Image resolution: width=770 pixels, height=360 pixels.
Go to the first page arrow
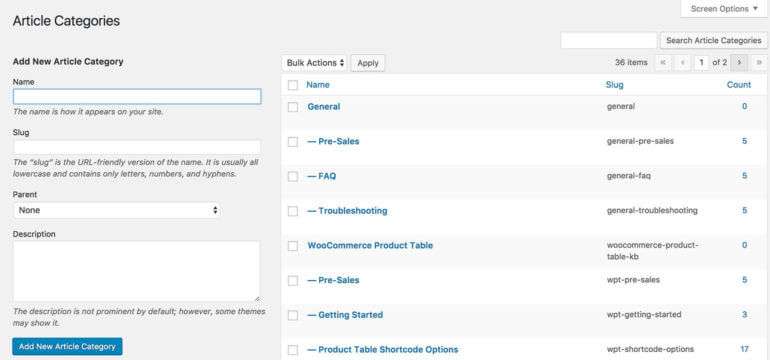(x=663, y=63)
